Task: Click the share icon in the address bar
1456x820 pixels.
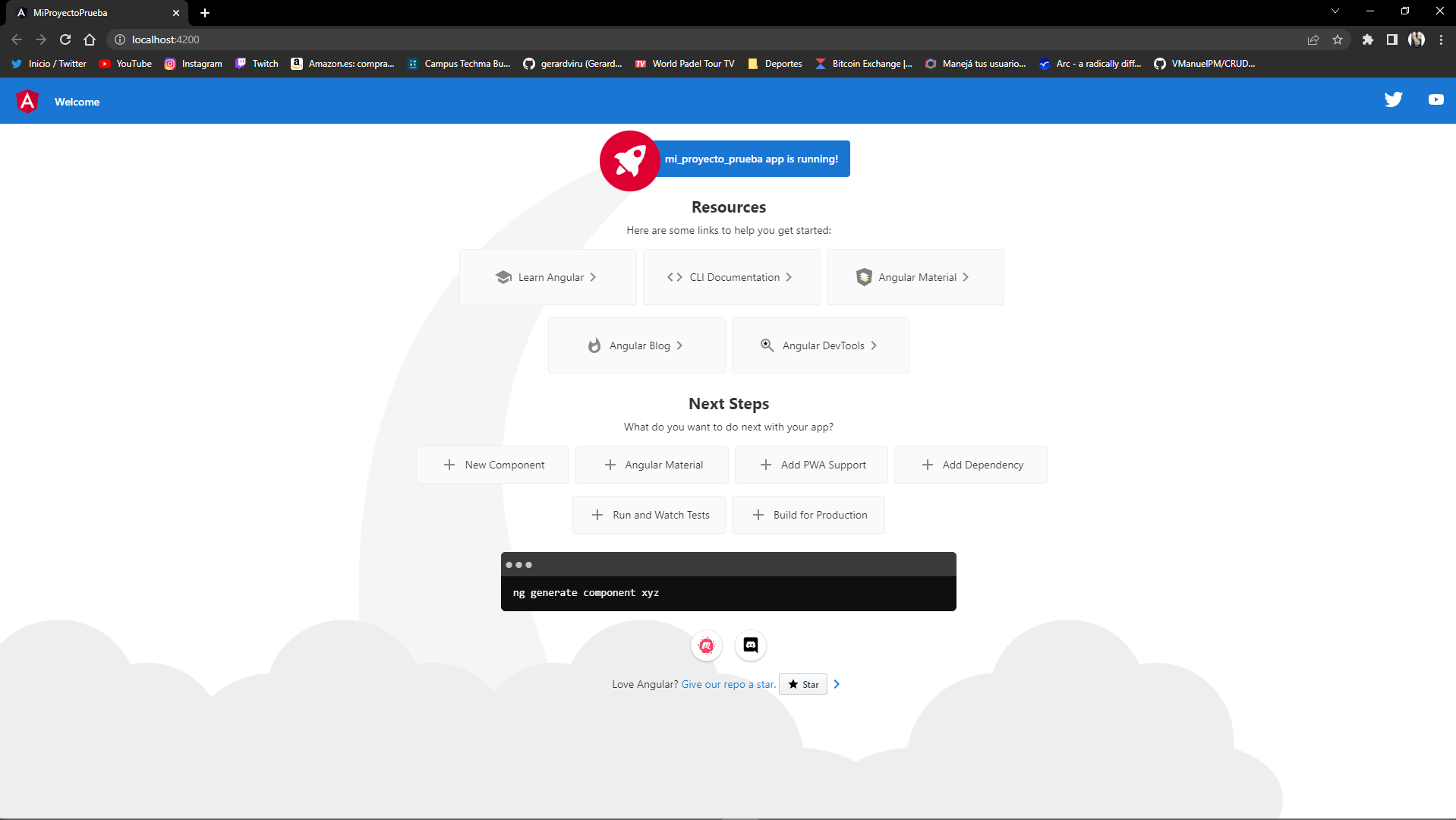Action: [x=1313, y=39]
